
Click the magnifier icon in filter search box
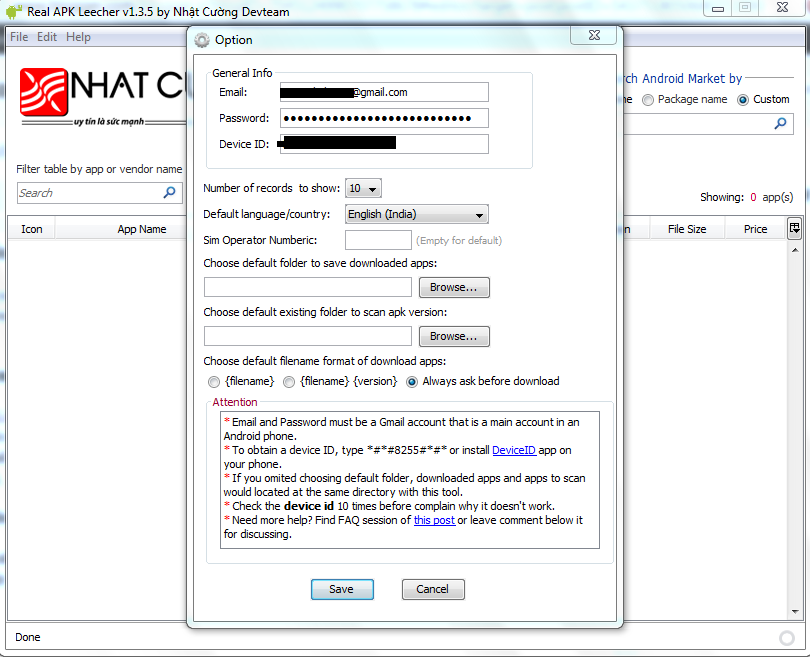click(169, 193)
